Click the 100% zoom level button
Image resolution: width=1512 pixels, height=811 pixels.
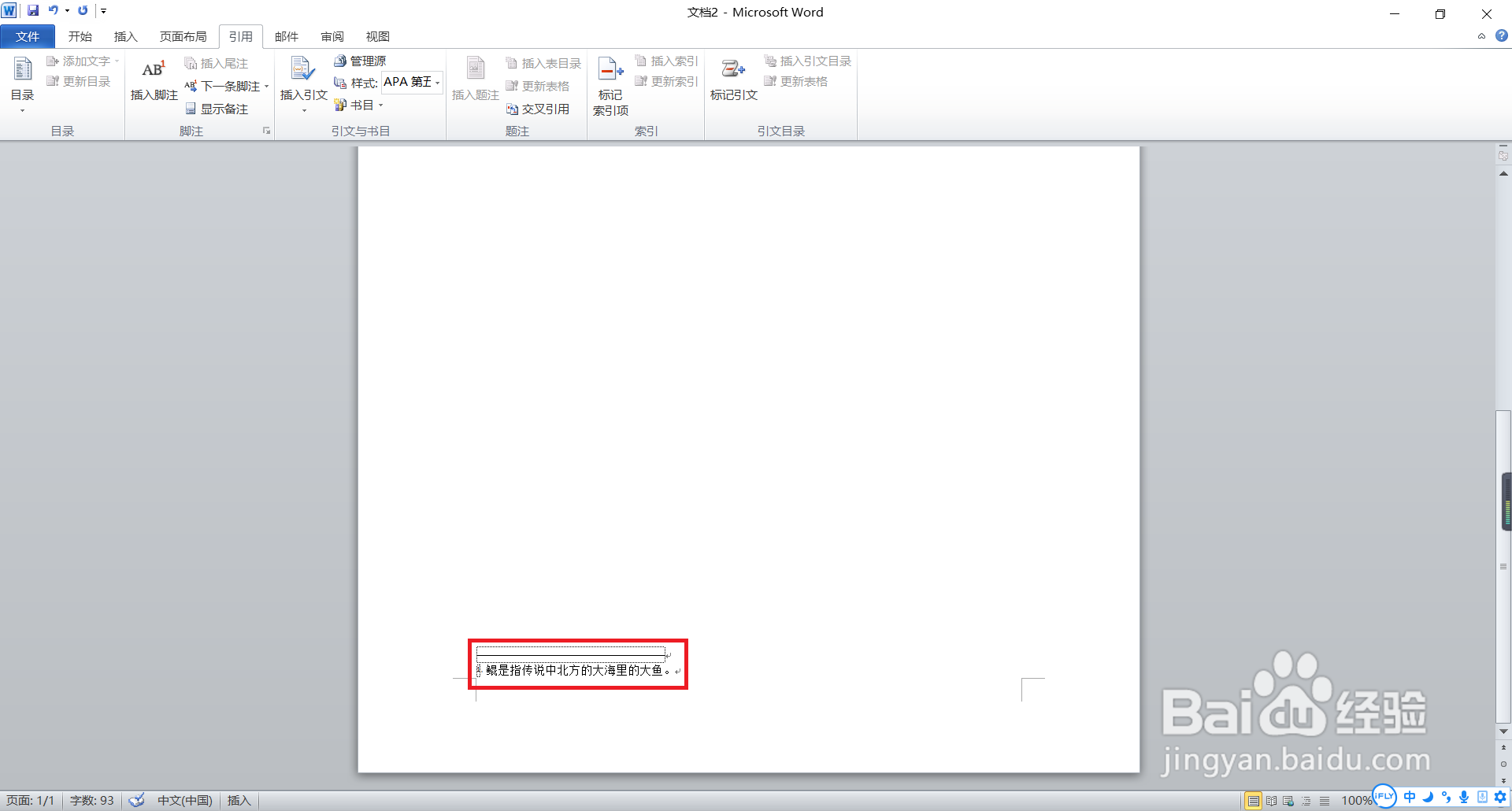click(x=1356, y=801)
